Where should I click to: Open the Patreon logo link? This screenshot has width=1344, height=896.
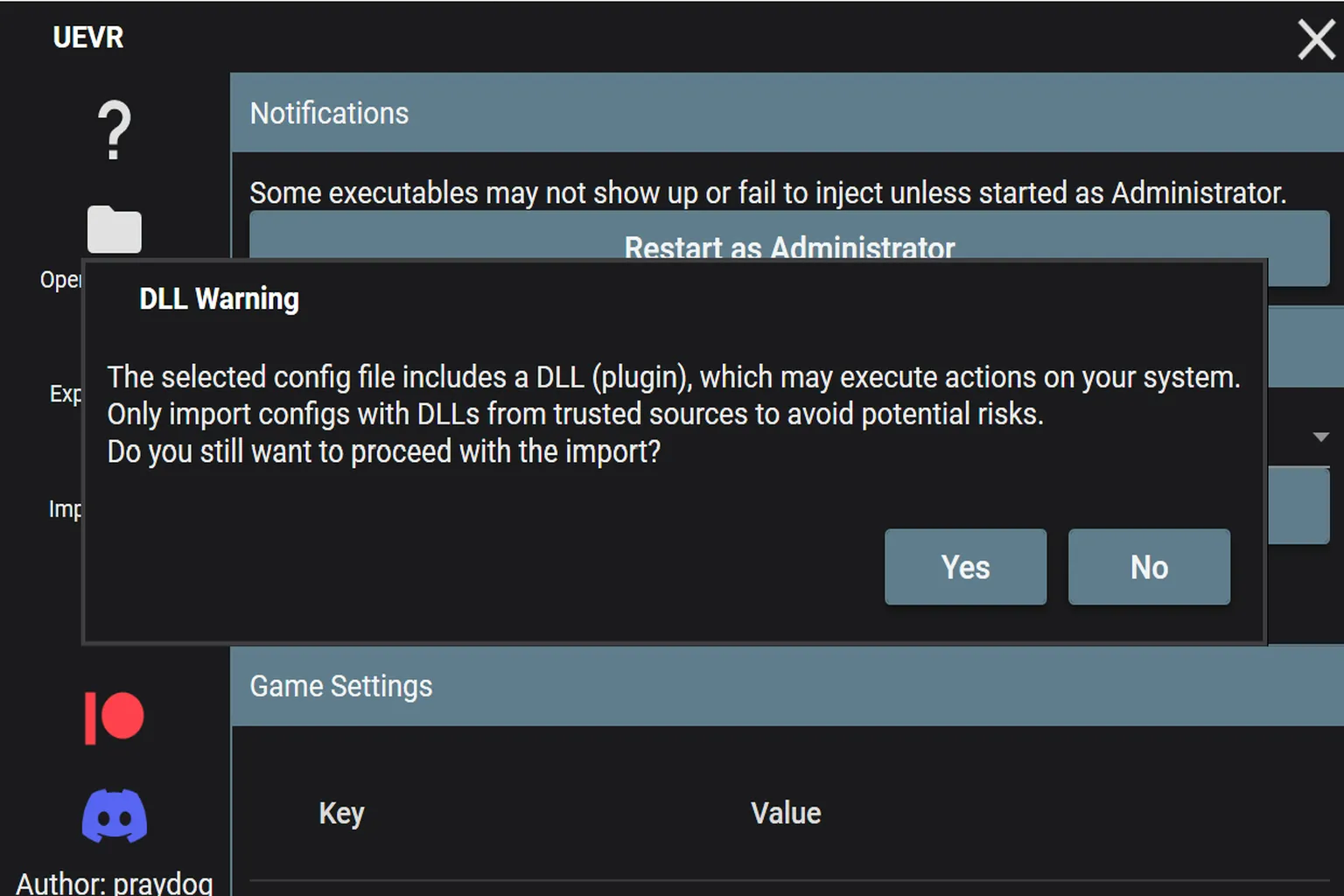coord(114,717)
